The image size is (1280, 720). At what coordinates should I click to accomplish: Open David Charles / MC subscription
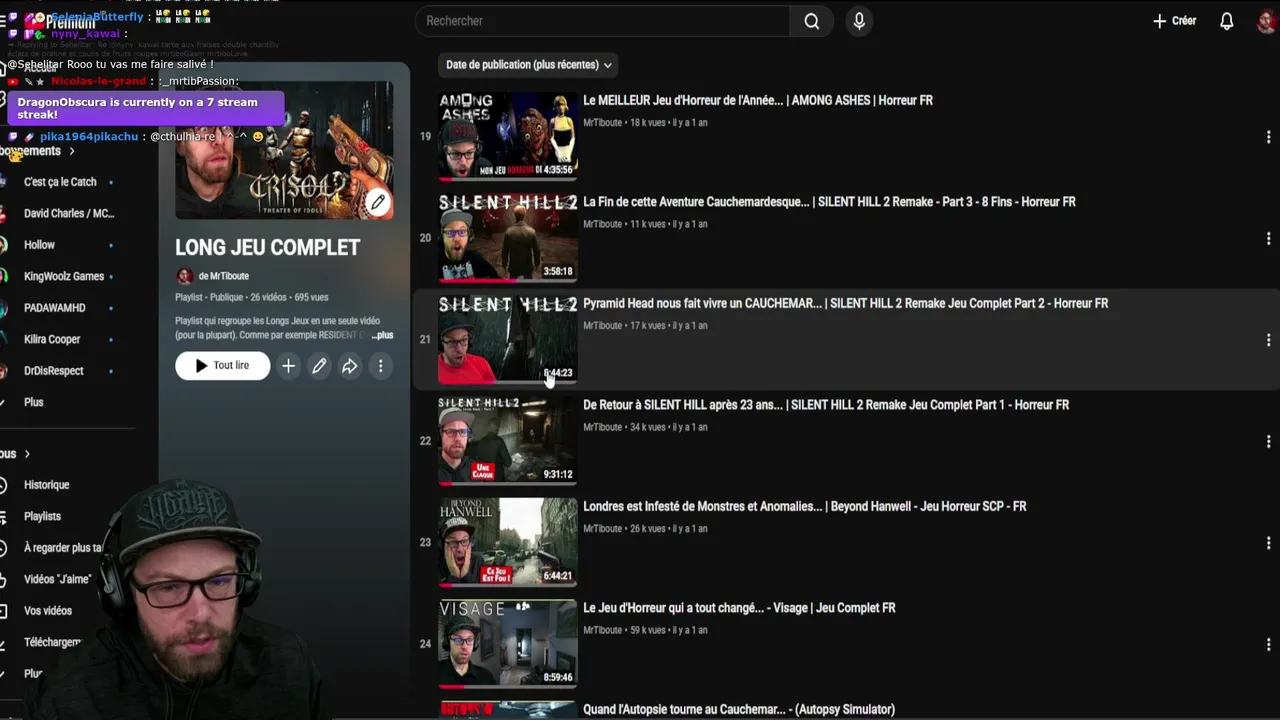pyautogui.click(x=68, y=213)
